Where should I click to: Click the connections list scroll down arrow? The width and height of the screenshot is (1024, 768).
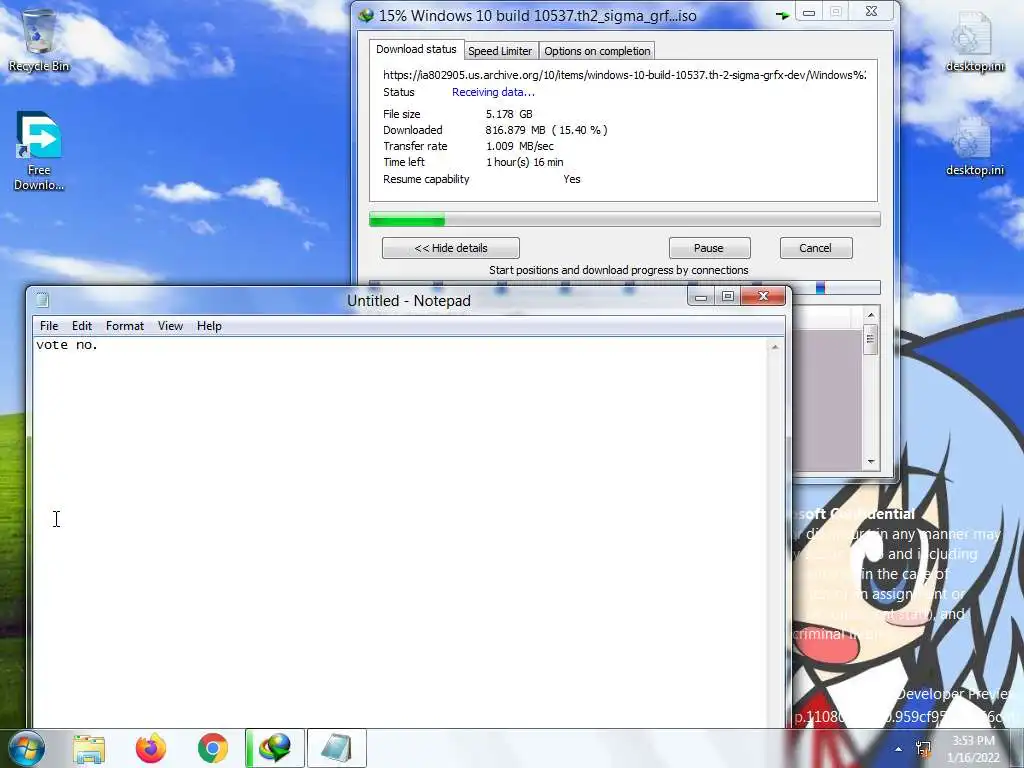(x=871, y=461)
